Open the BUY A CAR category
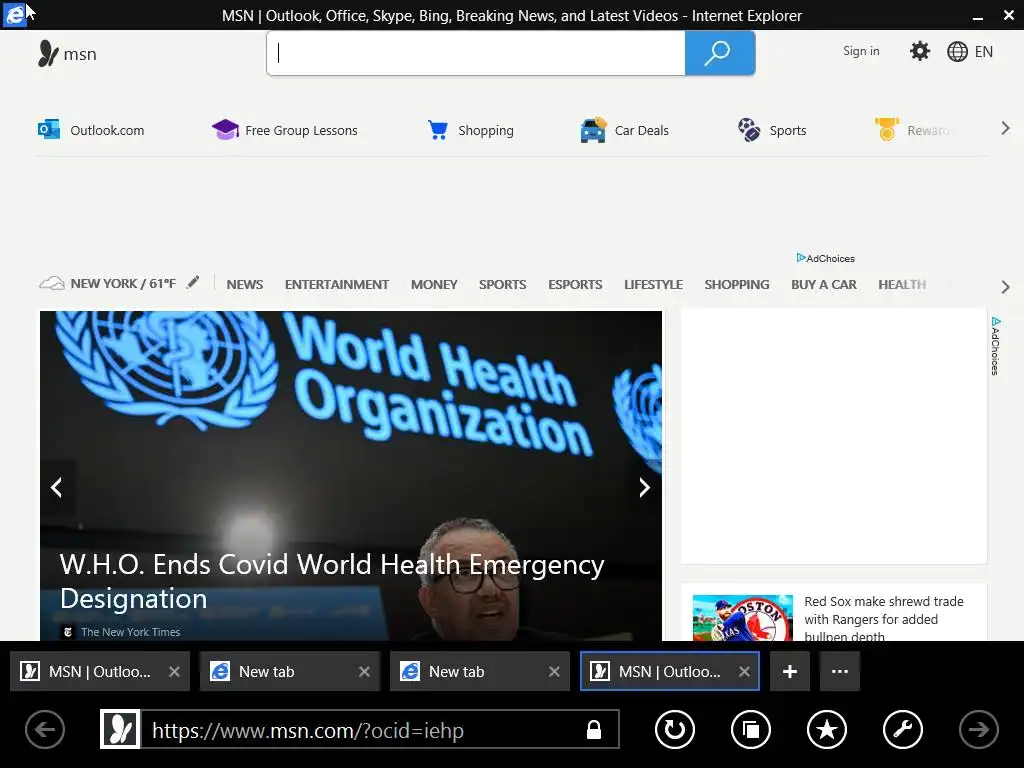 click(824, 285)
